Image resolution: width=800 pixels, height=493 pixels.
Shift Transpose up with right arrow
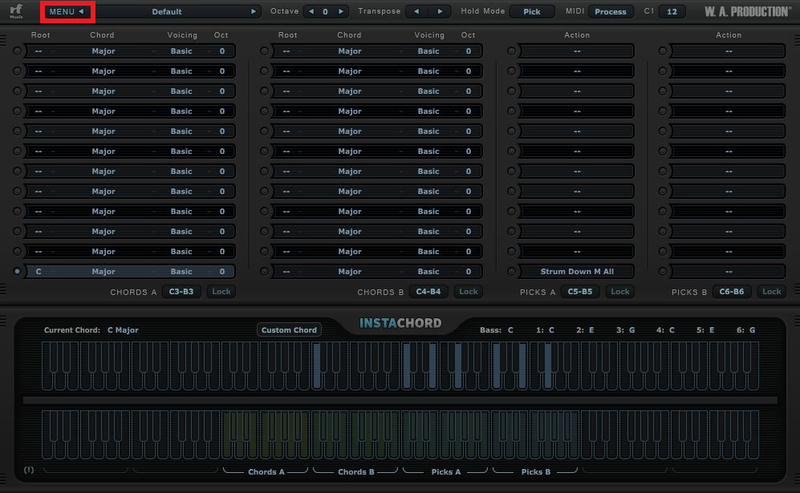pyautogui.click(x=439, y=12)
